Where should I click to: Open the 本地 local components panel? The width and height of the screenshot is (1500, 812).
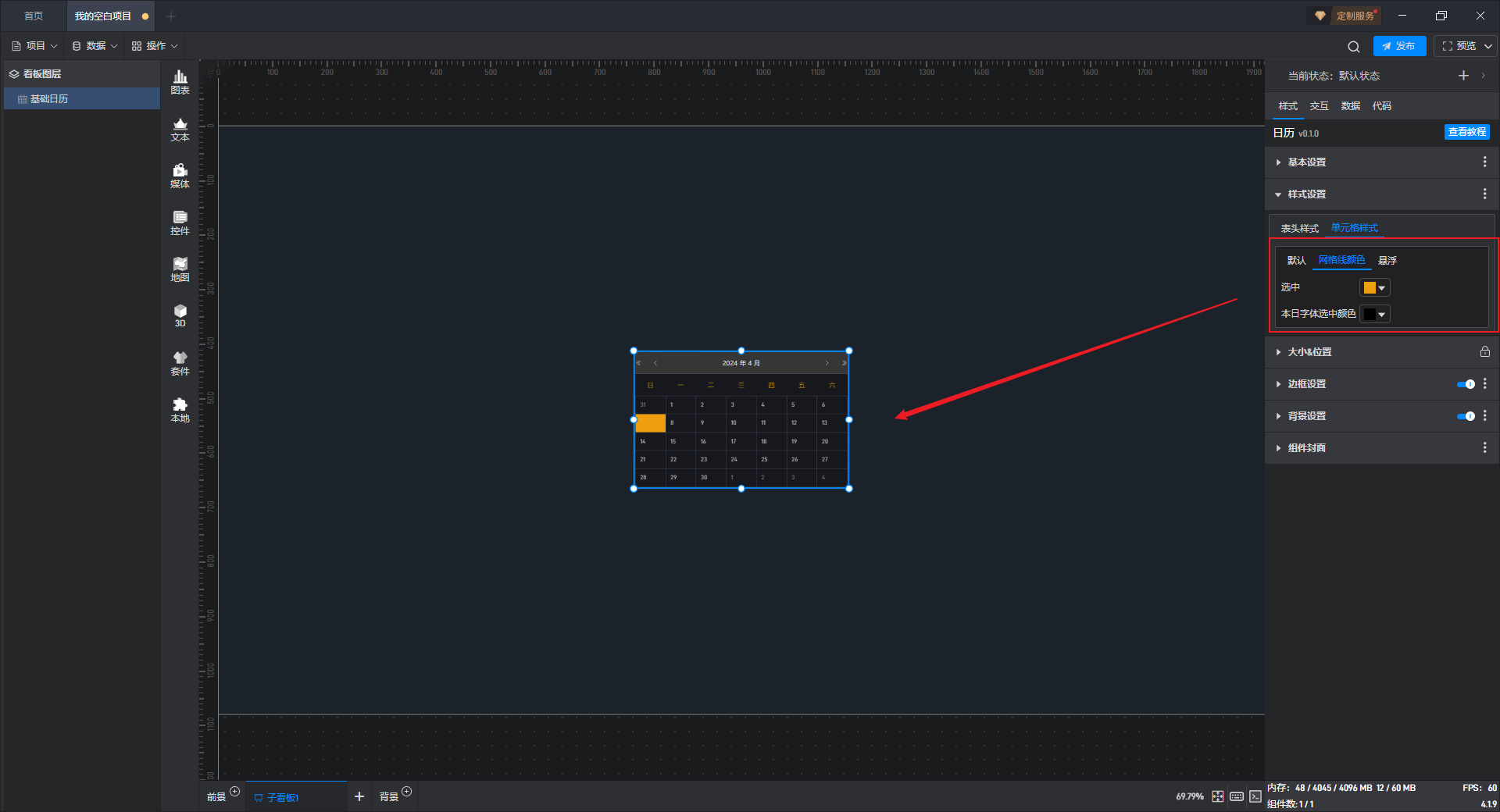[180, 410]
